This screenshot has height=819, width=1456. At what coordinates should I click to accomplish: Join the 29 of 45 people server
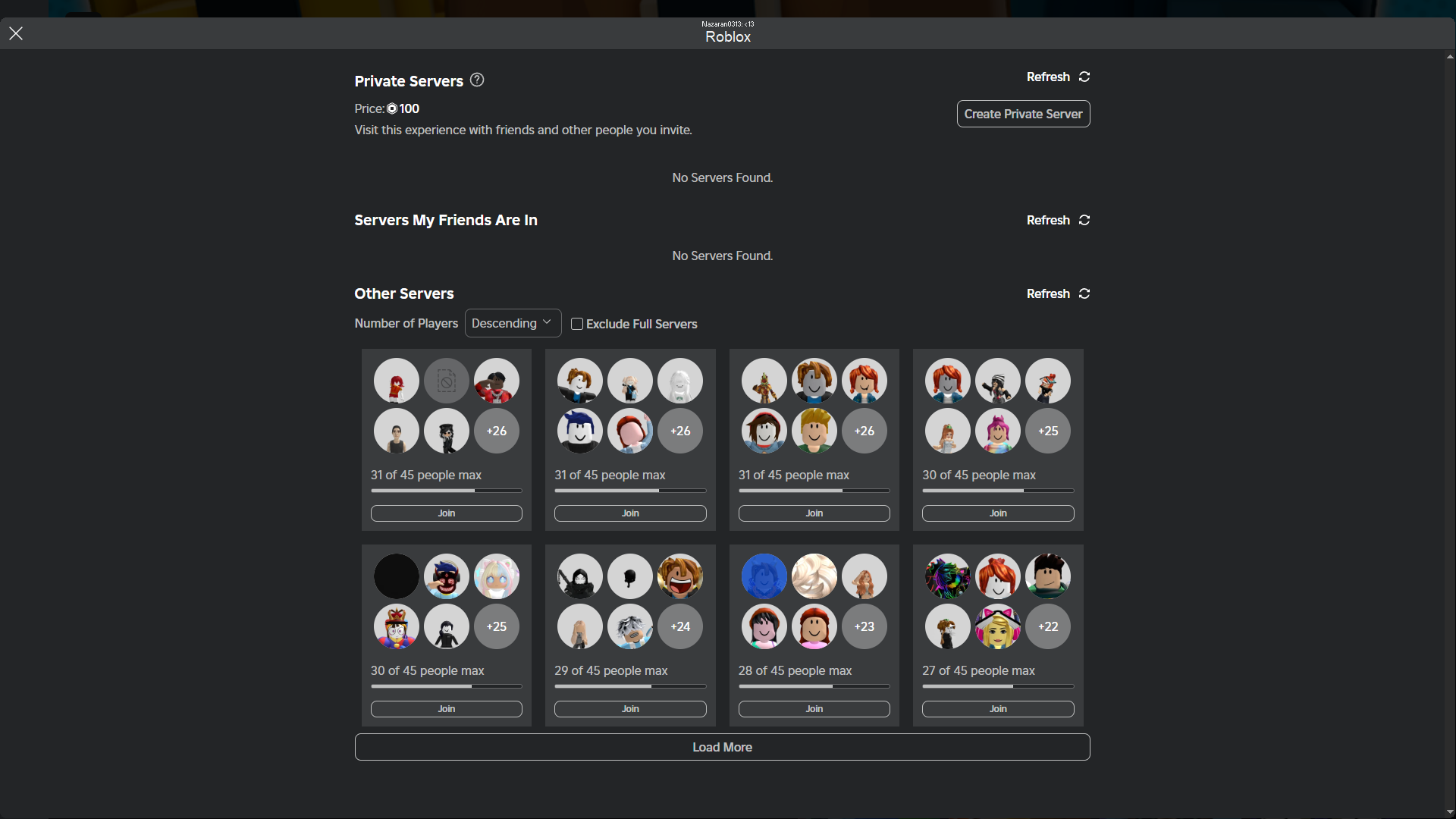629,709
